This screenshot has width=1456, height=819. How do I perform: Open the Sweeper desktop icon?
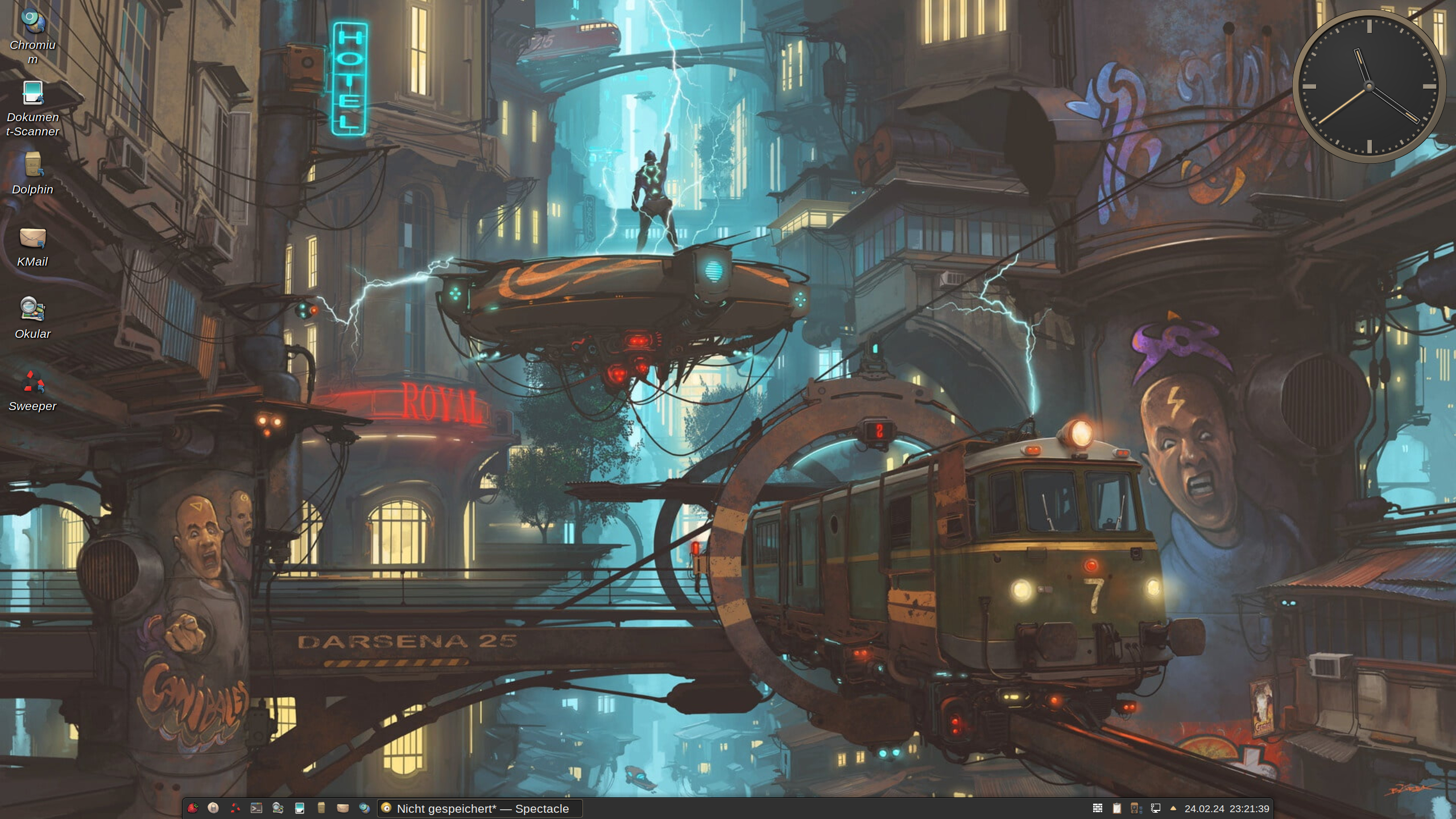(32, 383)
